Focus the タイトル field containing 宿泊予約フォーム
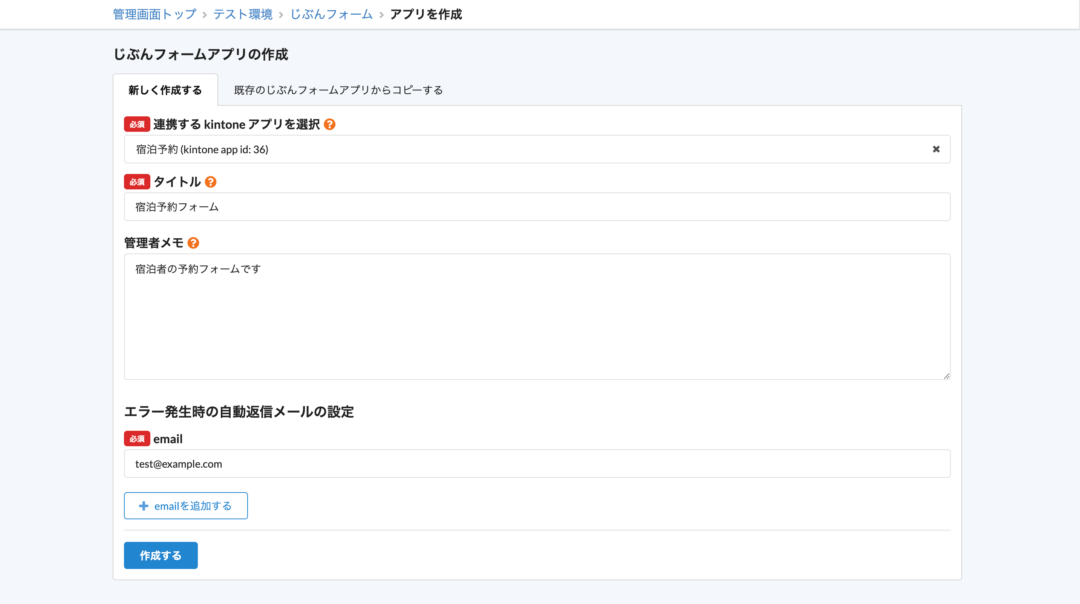 click(x=536, y=207)
